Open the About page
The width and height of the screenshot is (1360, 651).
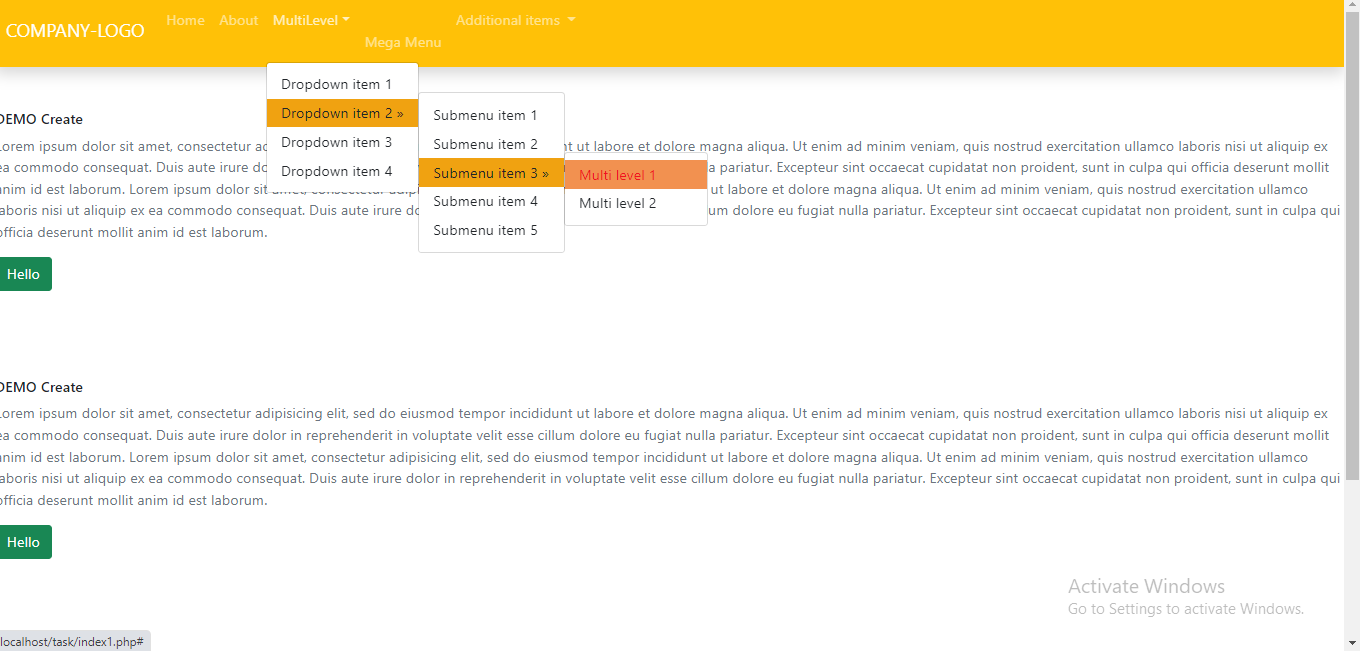pyautogui.click(x=238, y=19)
